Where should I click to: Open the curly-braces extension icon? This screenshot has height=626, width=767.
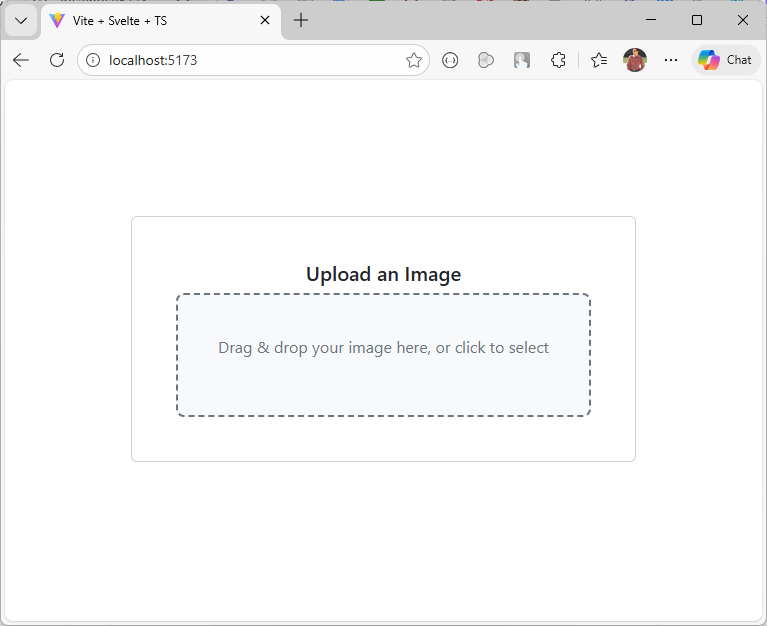[450, 60]
